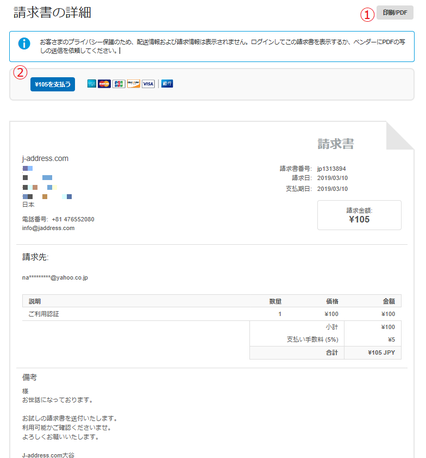Click the blue bank transfer icon
This screenshot has height=458, width=426.
point(167,84)
